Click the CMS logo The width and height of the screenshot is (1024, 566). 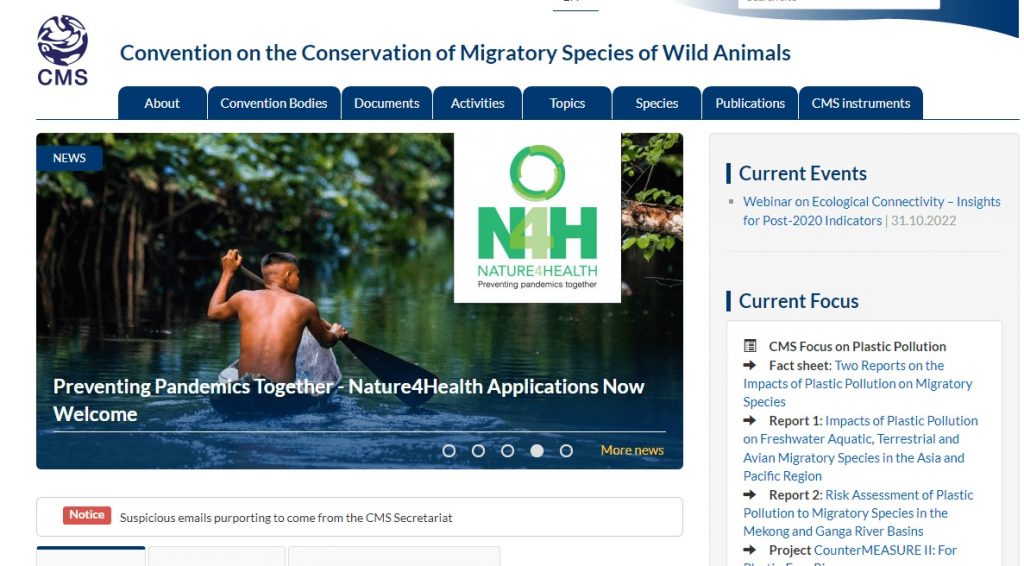tap(62, 50)
